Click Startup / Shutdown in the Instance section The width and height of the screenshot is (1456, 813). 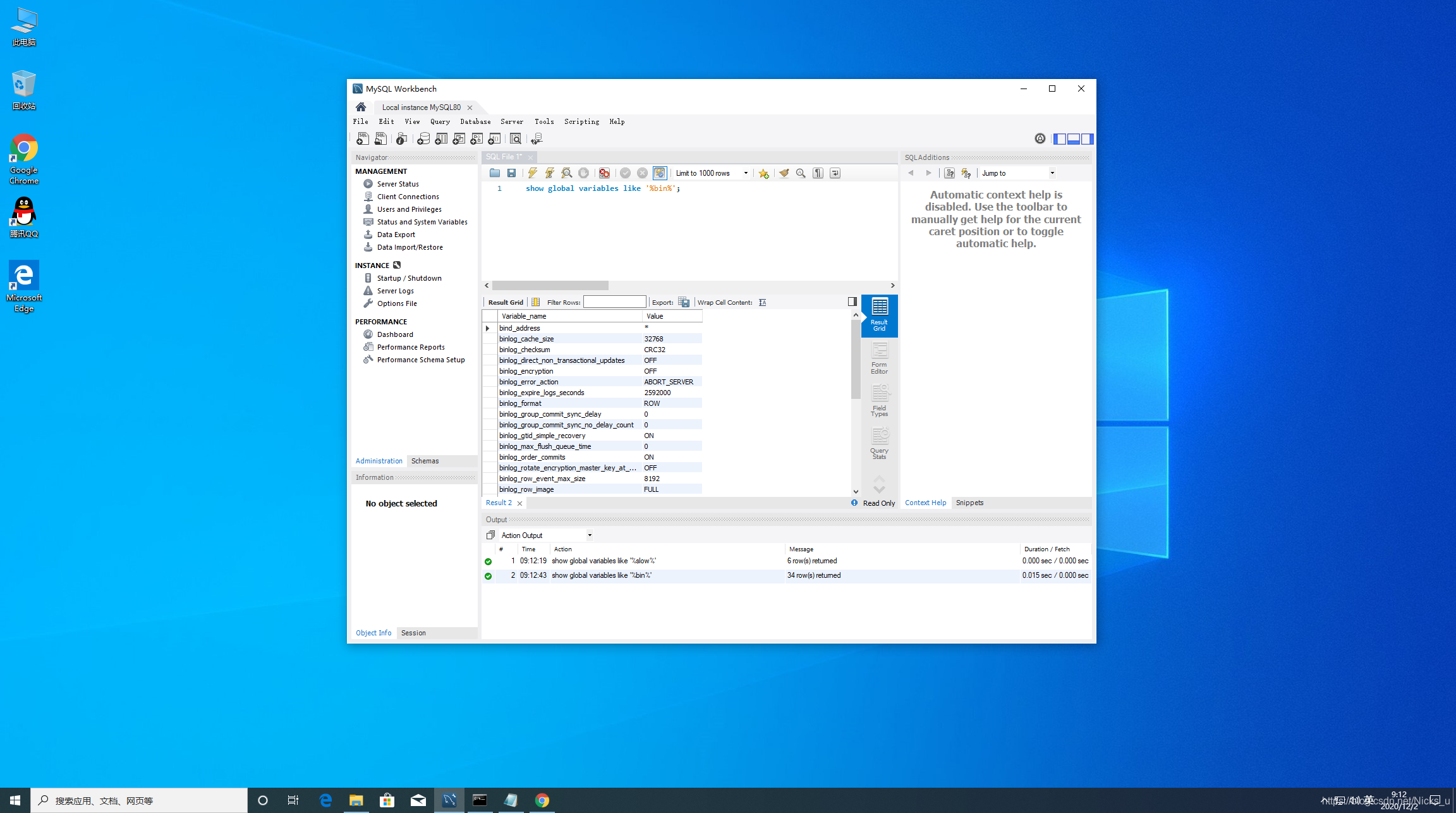click(409, 278)
